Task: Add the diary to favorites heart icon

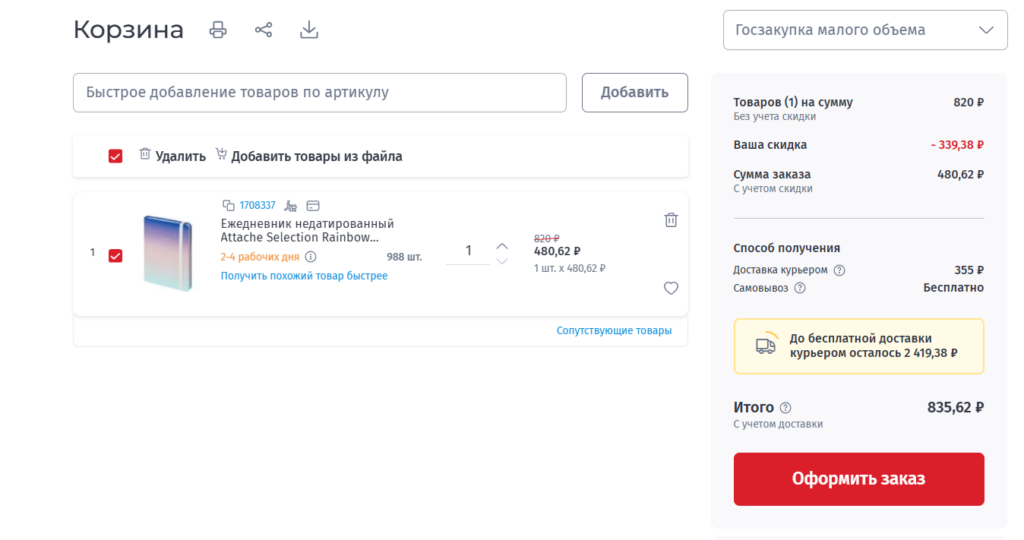Action: pyautogui.click(x=671, y=288)
